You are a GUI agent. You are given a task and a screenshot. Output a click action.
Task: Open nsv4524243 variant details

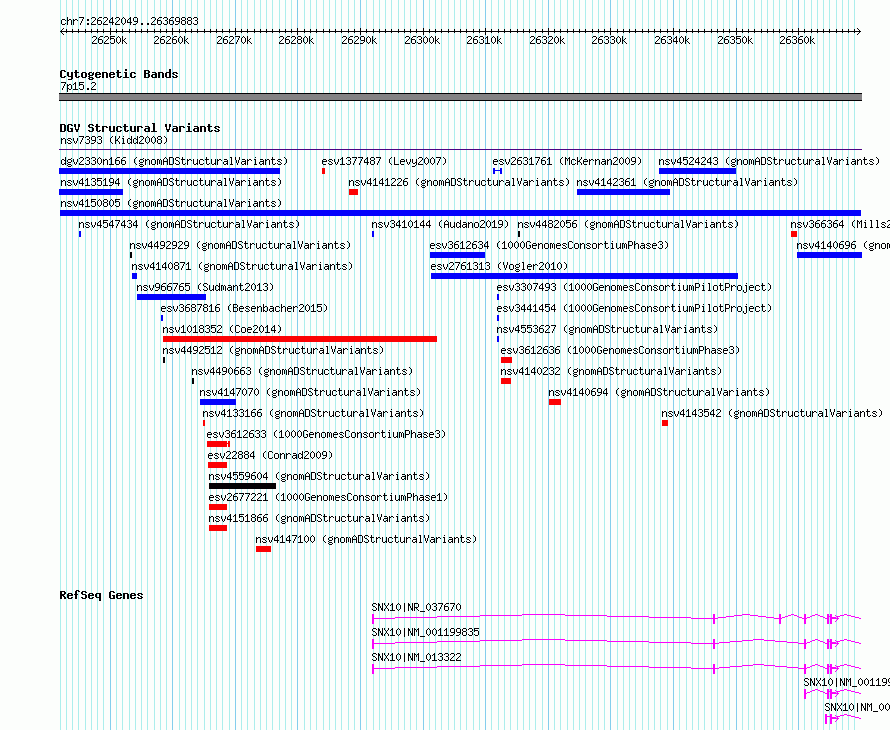769,161
